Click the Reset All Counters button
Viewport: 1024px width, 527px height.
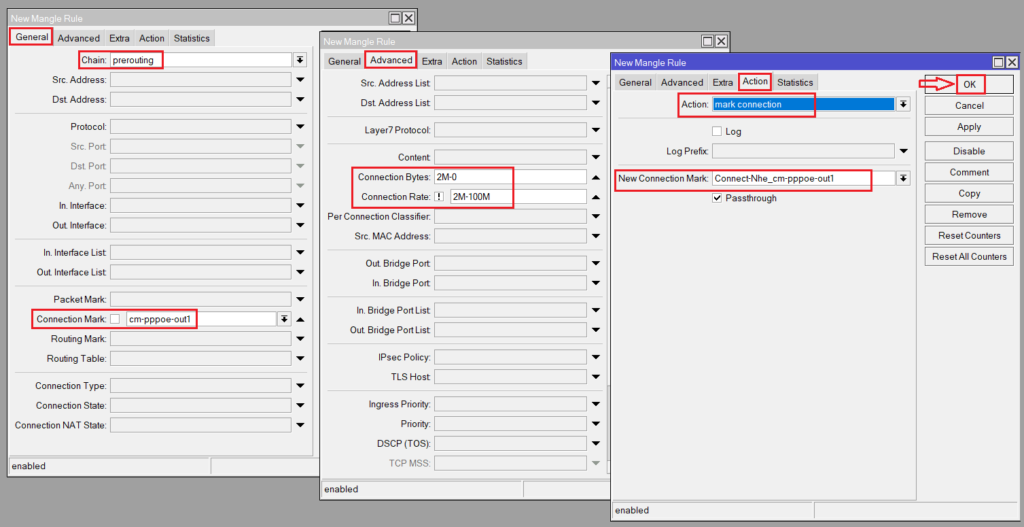(x=969, y=257)
